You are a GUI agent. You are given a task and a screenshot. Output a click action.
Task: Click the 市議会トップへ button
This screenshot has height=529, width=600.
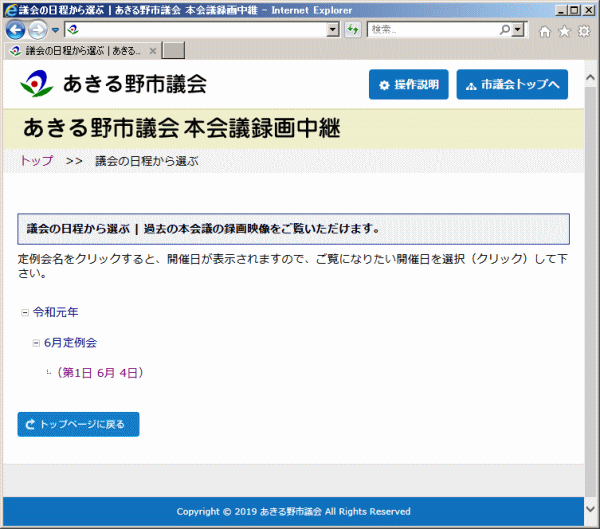[x=512, y=85]
